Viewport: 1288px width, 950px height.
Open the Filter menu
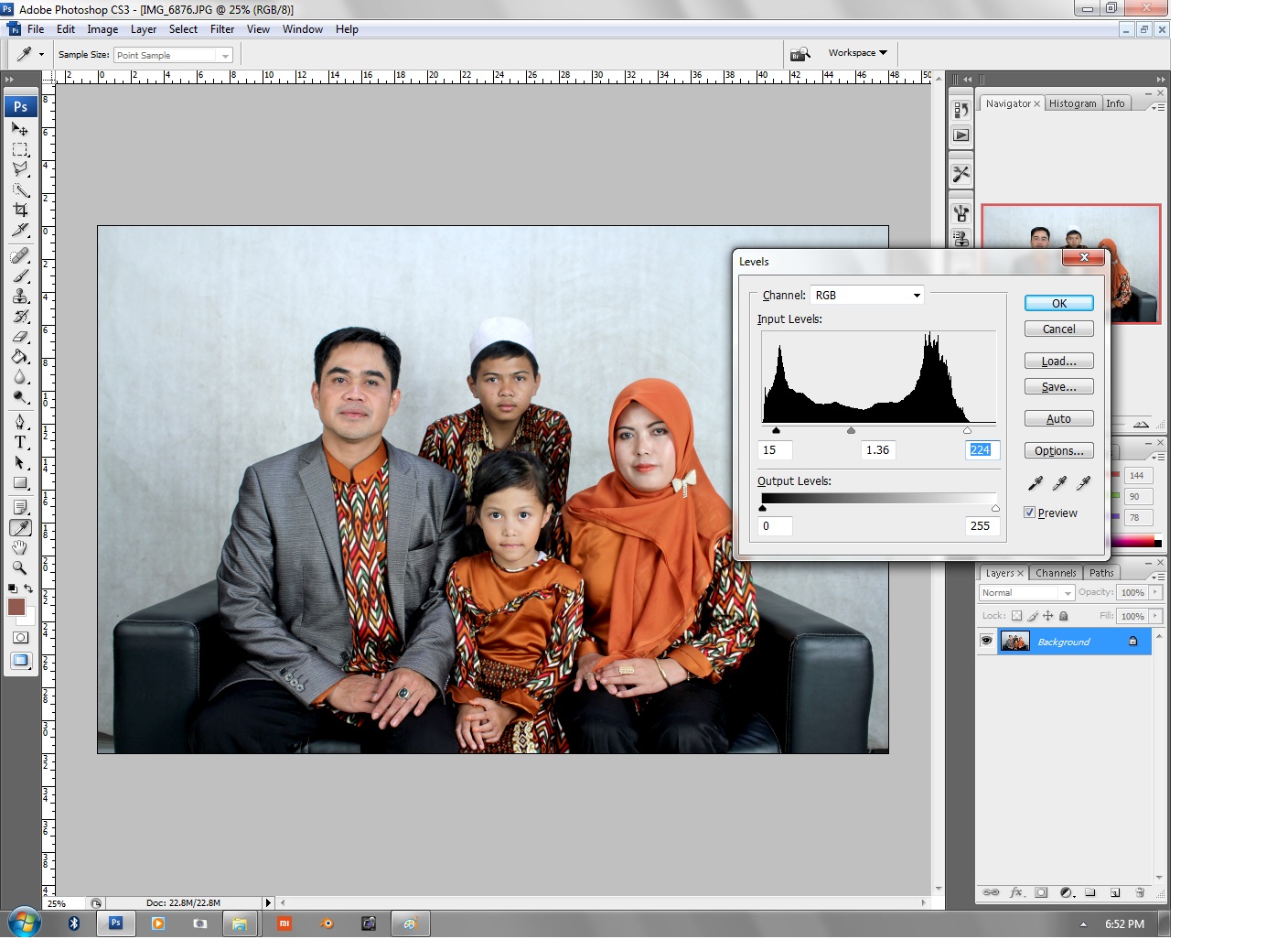click(x=221, y=28)
